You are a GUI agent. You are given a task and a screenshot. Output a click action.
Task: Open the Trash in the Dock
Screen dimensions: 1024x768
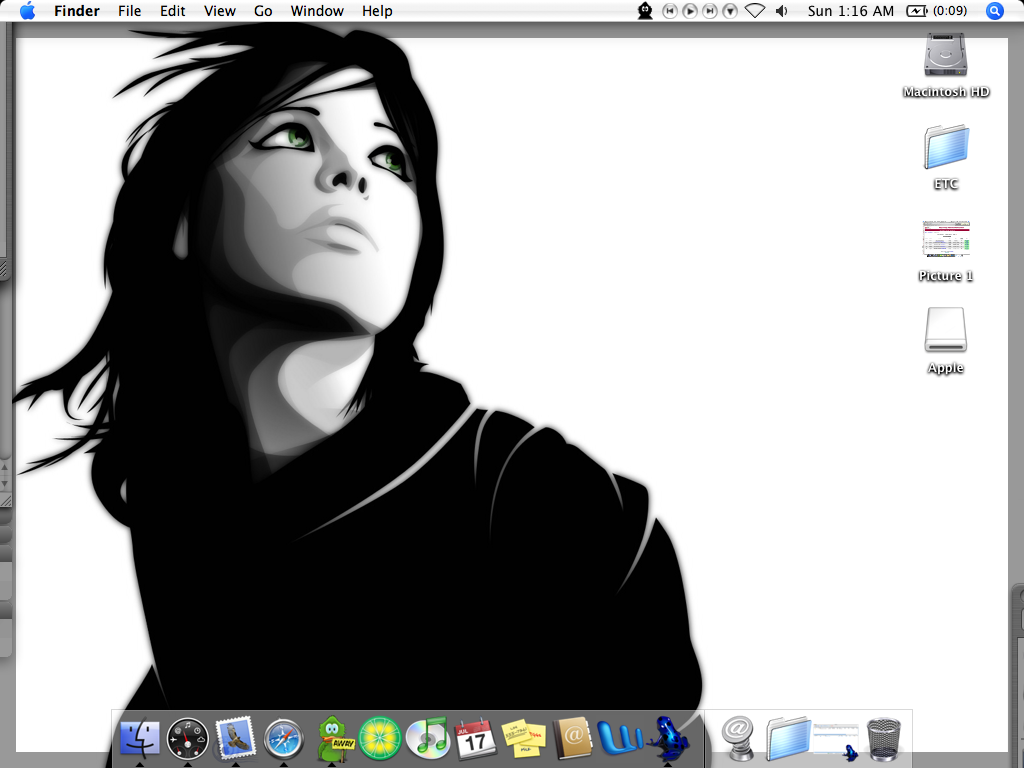(x=884, y=739)
